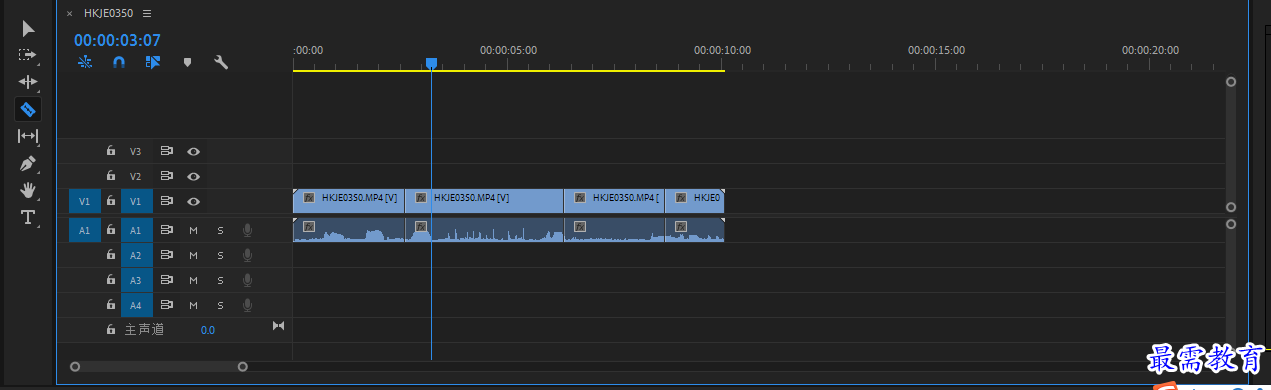Toggle lock on track V3
Screen dimensions: 1271x390
tap(111, 151)
